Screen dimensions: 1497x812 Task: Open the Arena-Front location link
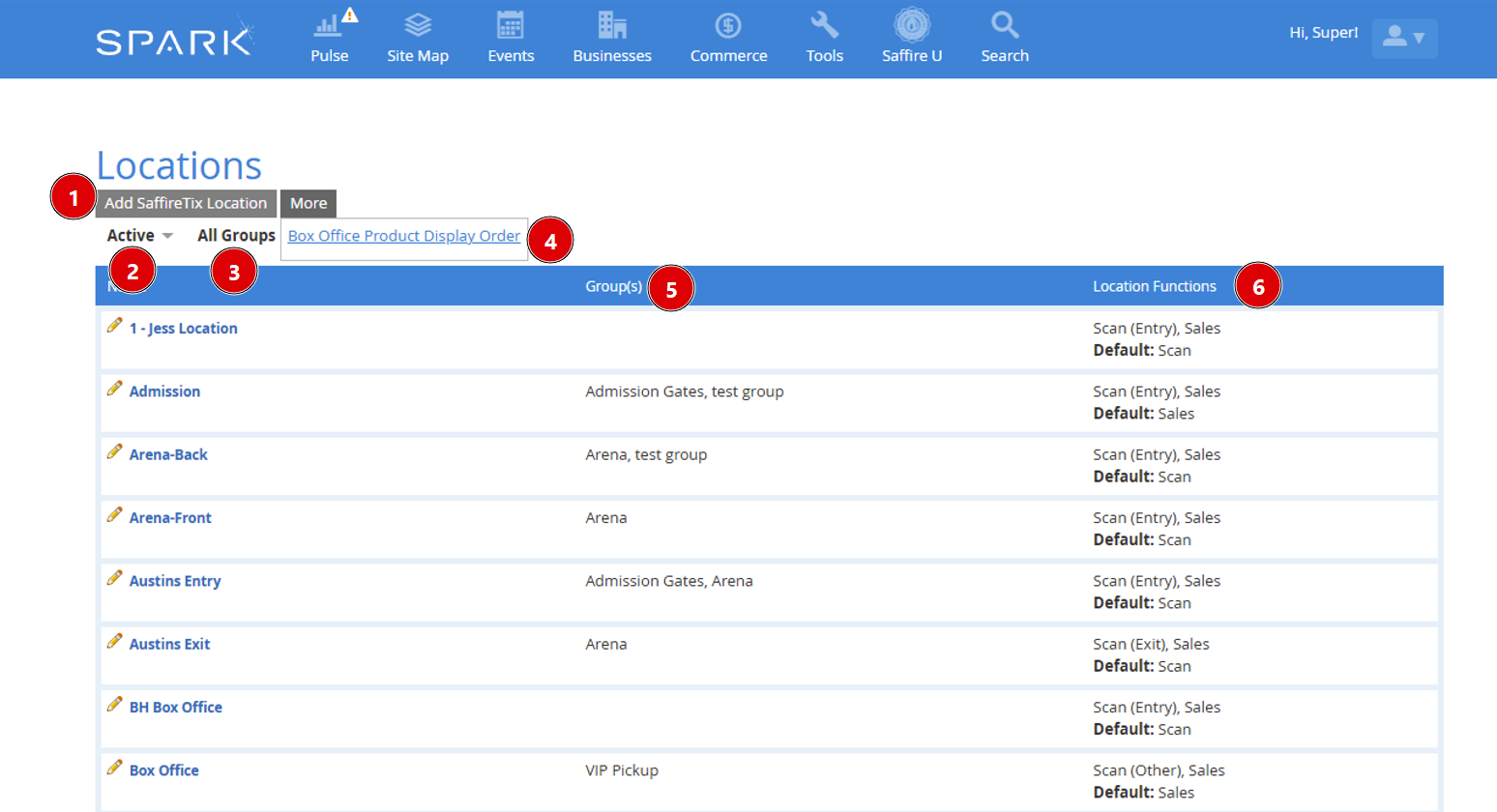tap(170, 518)
